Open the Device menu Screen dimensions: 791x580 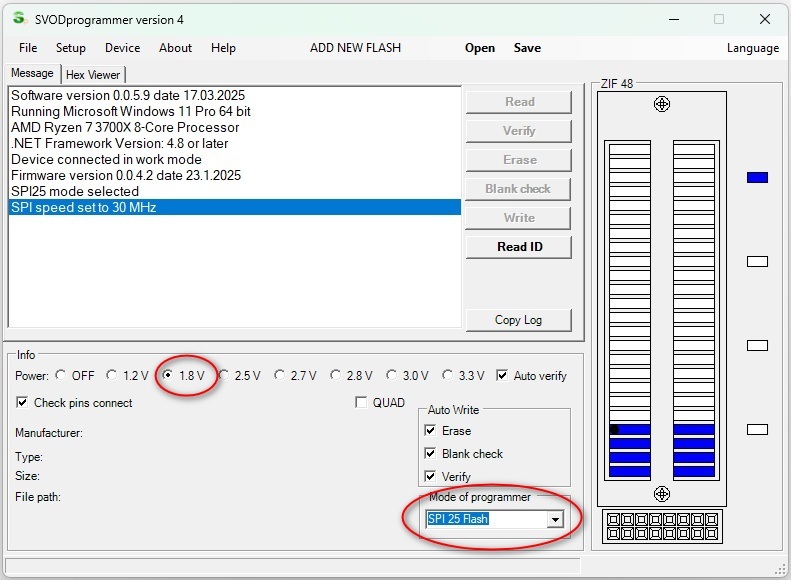point(123,48)
